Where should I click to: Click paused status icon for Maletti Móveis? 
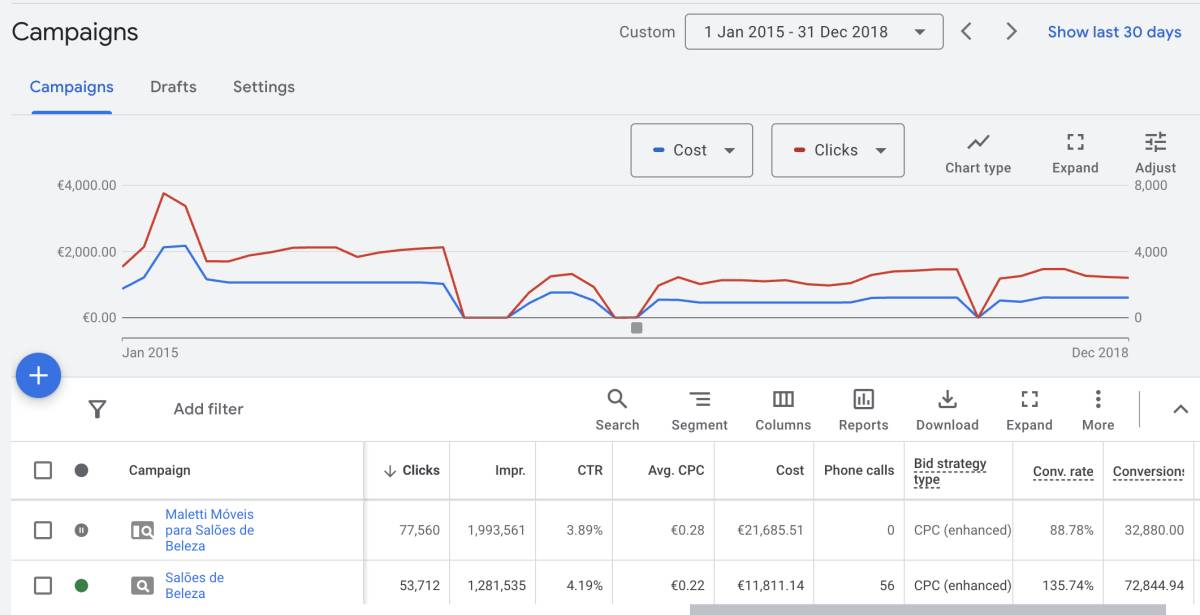click(x=81, y=530)
